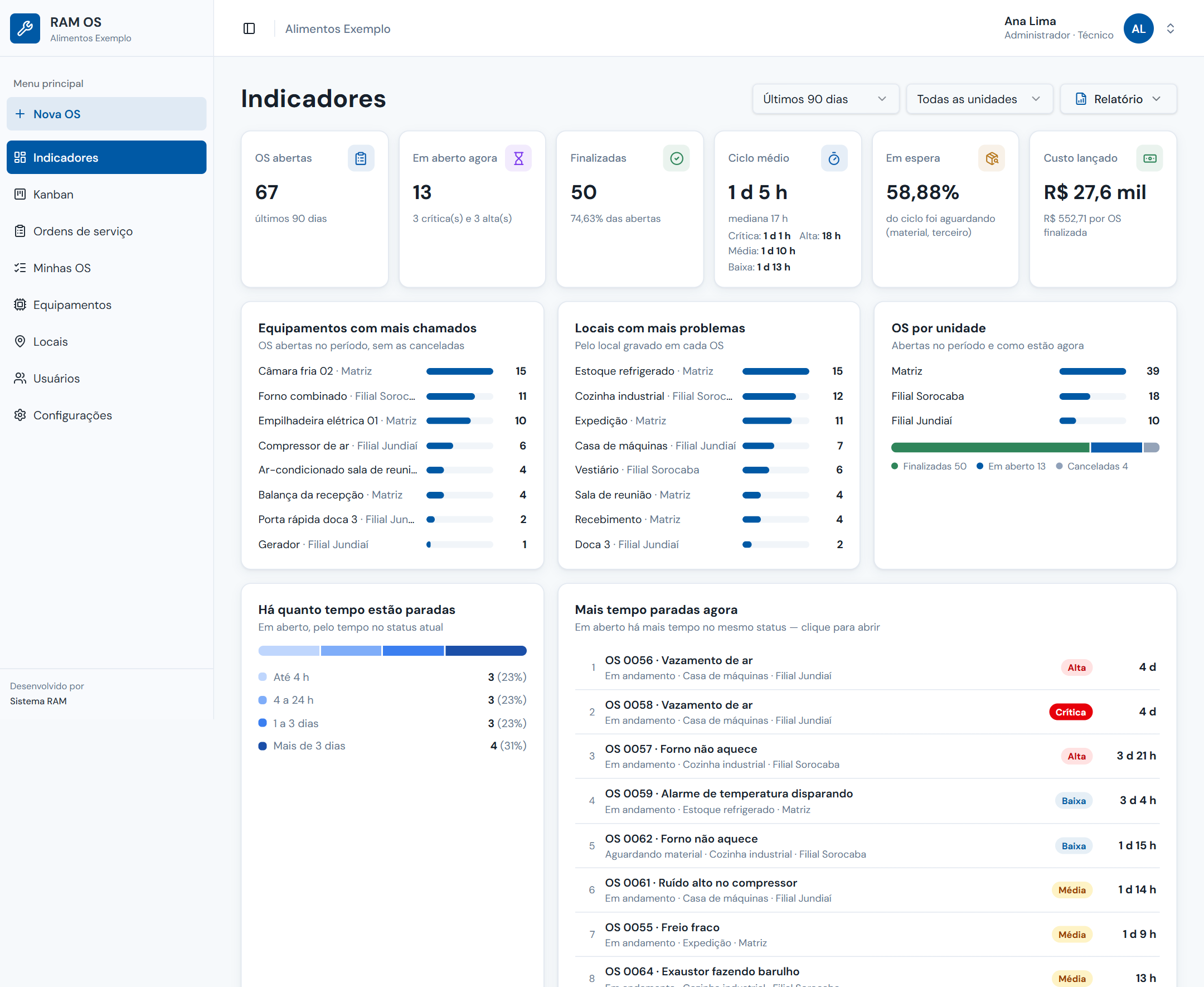Click the Equipamentos chip icon in sidebar
The image size is (1204, 987).
[20, 304]
